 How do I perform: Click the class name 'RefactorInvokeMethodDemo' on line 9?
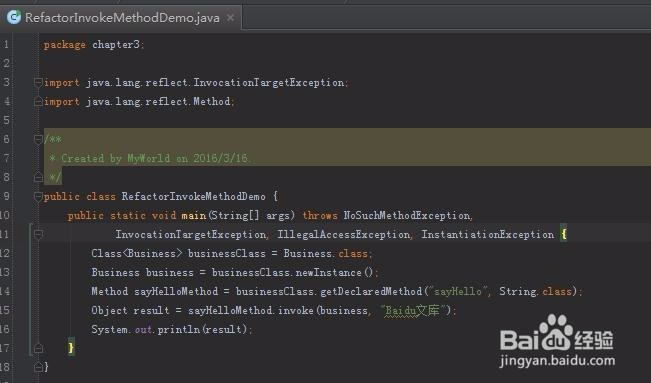coord(193,196)
